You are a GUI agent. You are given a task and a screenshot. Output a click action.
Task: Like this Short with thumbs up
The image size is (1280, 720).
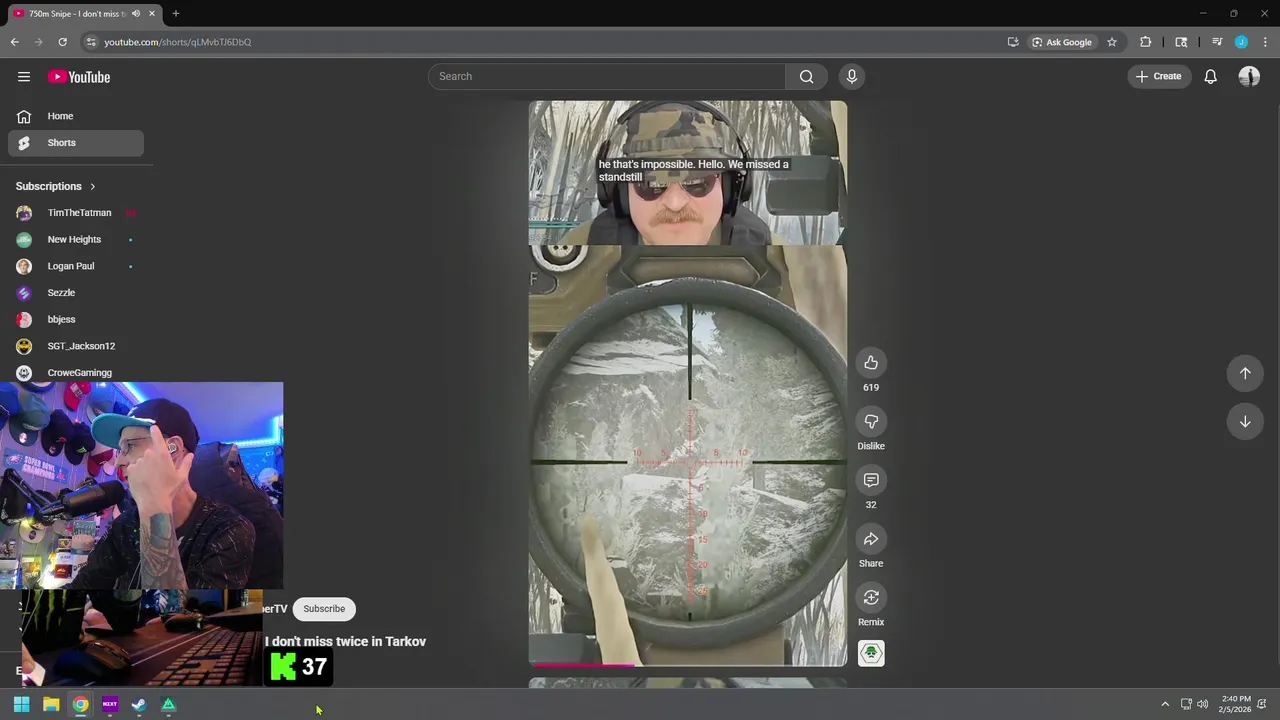871,363
